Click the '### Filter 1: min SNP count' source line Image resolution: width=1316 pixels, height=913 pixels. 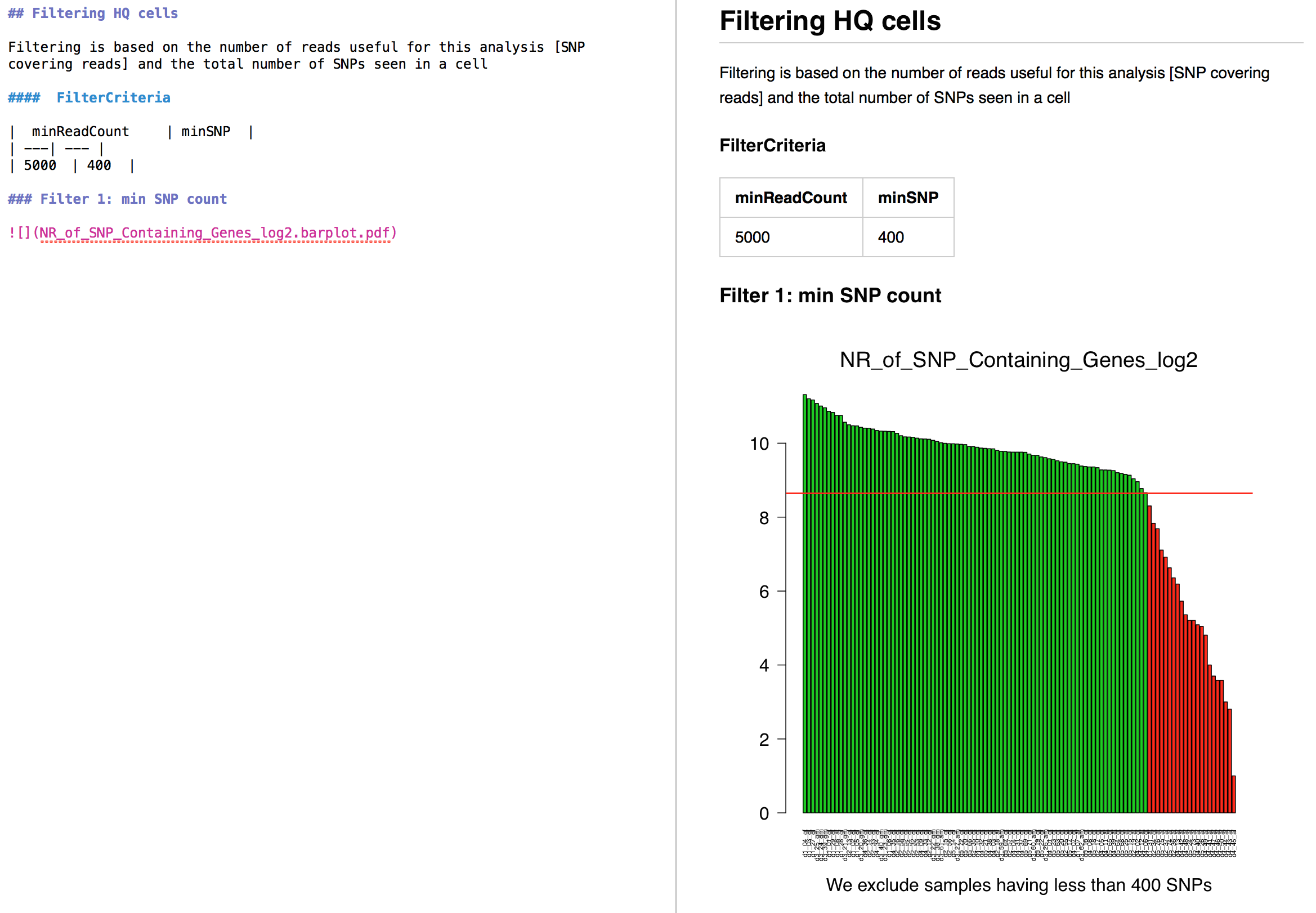117,199
